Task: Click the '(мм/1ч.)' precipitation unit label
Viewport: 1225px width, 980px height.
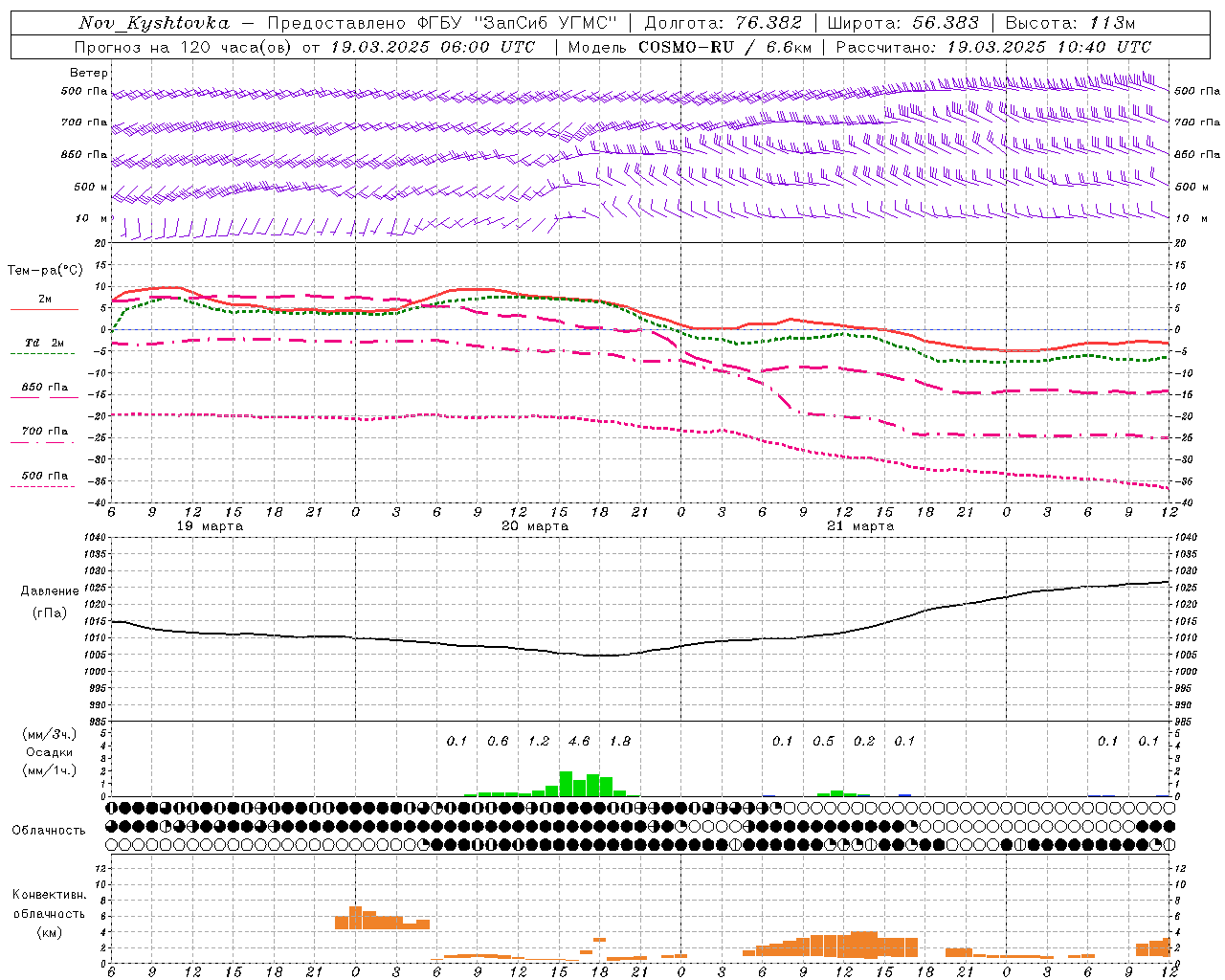Action: (x=50, y=770)
